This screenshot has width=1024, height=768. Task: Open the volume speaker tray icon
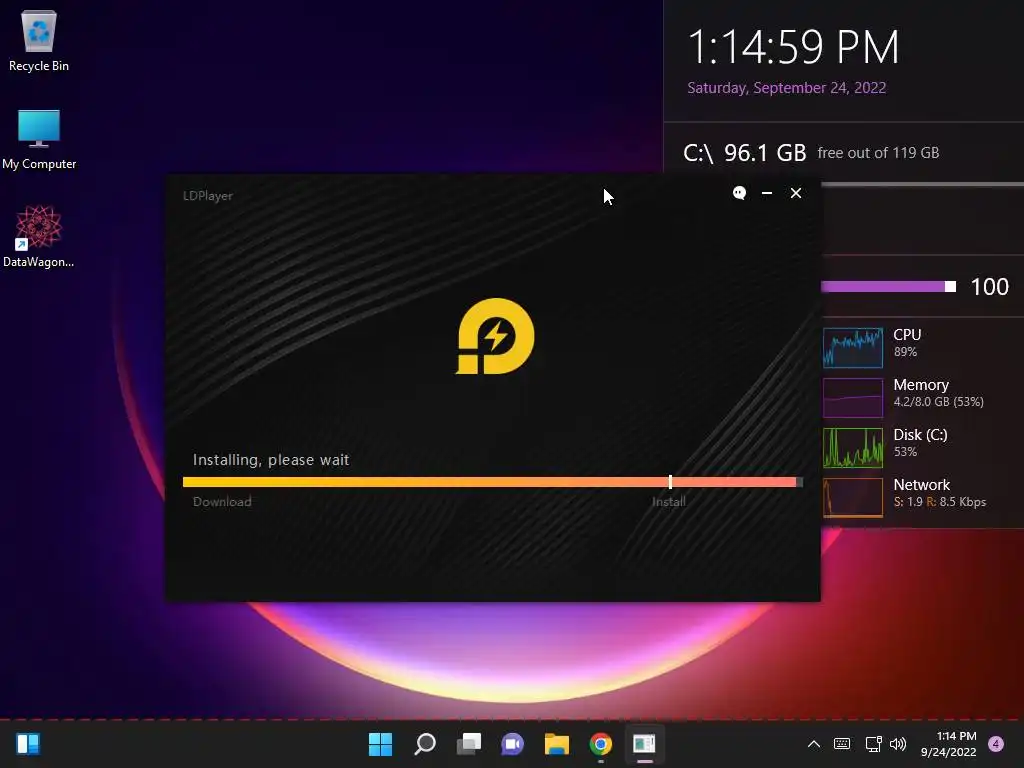899,744
